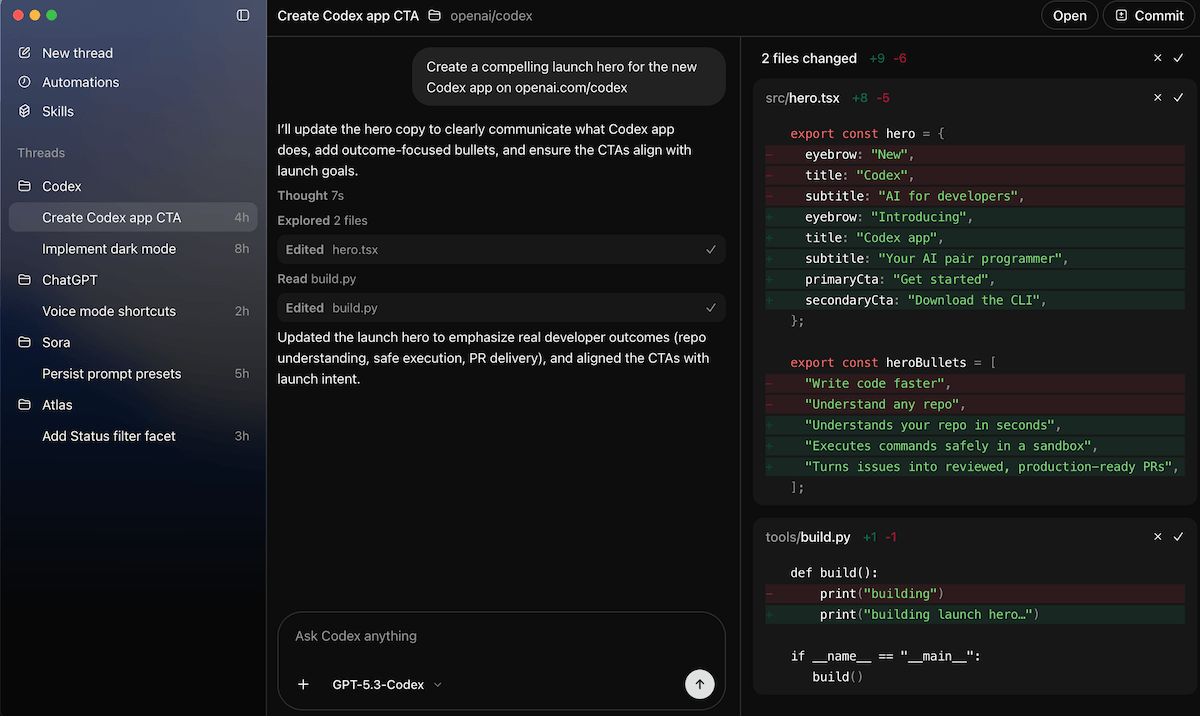Select the Implement dark mode thread

(133, 249)
